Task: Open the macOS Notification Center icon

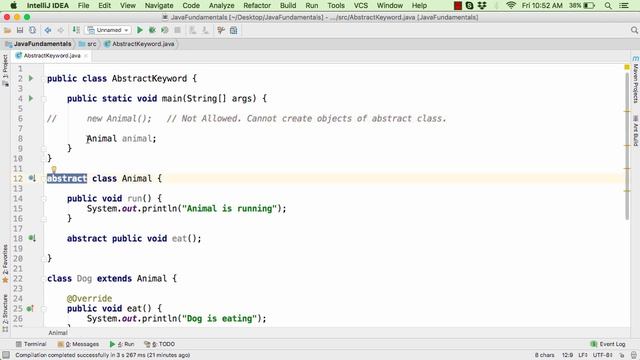Action: pos(624,6)
